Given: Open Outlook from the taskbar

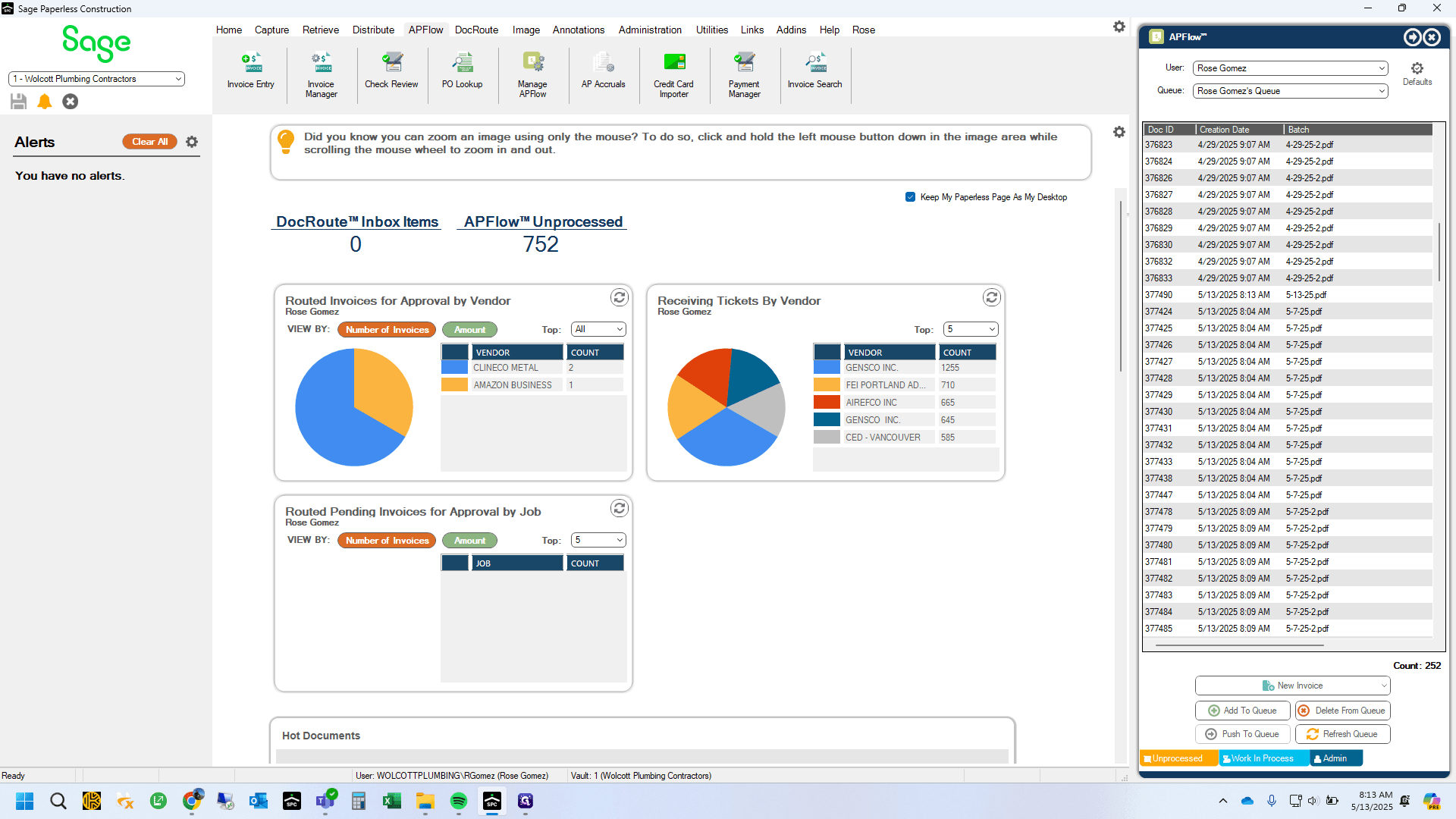Looking at the screenshot, I should [x=259, y=801].
